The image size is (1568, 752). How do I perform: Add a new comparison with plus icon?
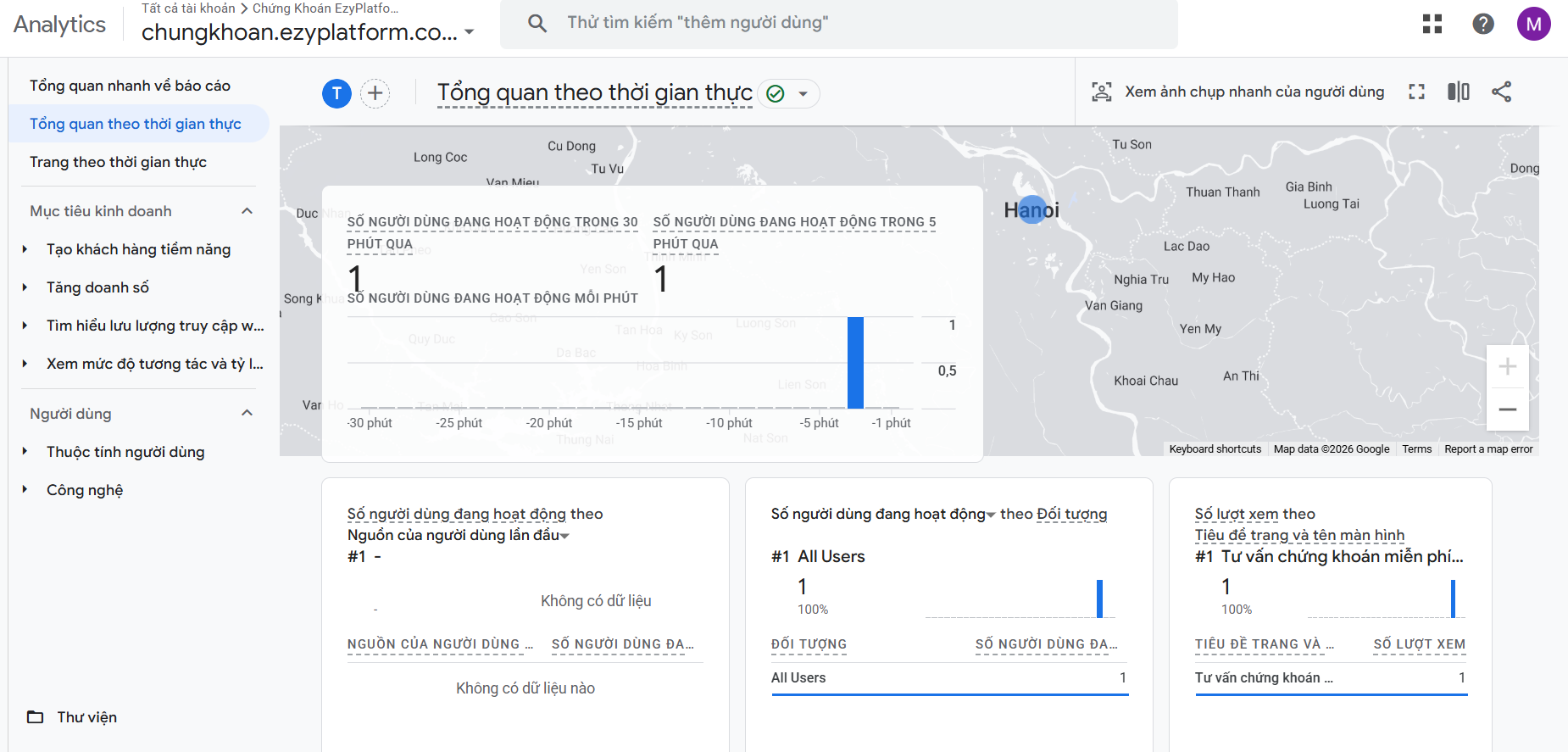click(x=375, y=93)
